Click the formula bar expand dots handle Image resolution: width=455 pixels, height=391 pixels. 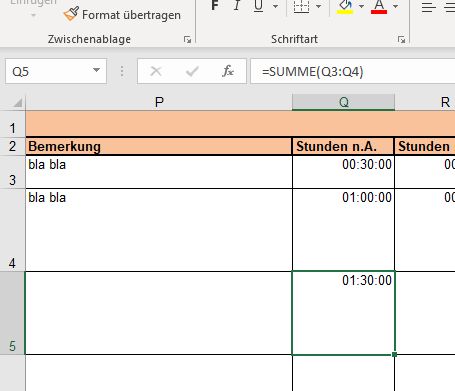[122, 71]
